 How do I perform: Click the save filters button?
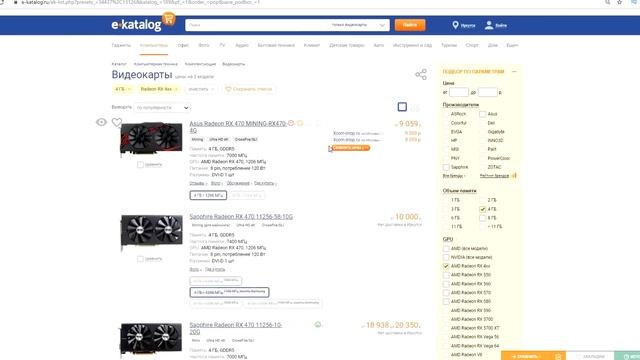point(249,89)
